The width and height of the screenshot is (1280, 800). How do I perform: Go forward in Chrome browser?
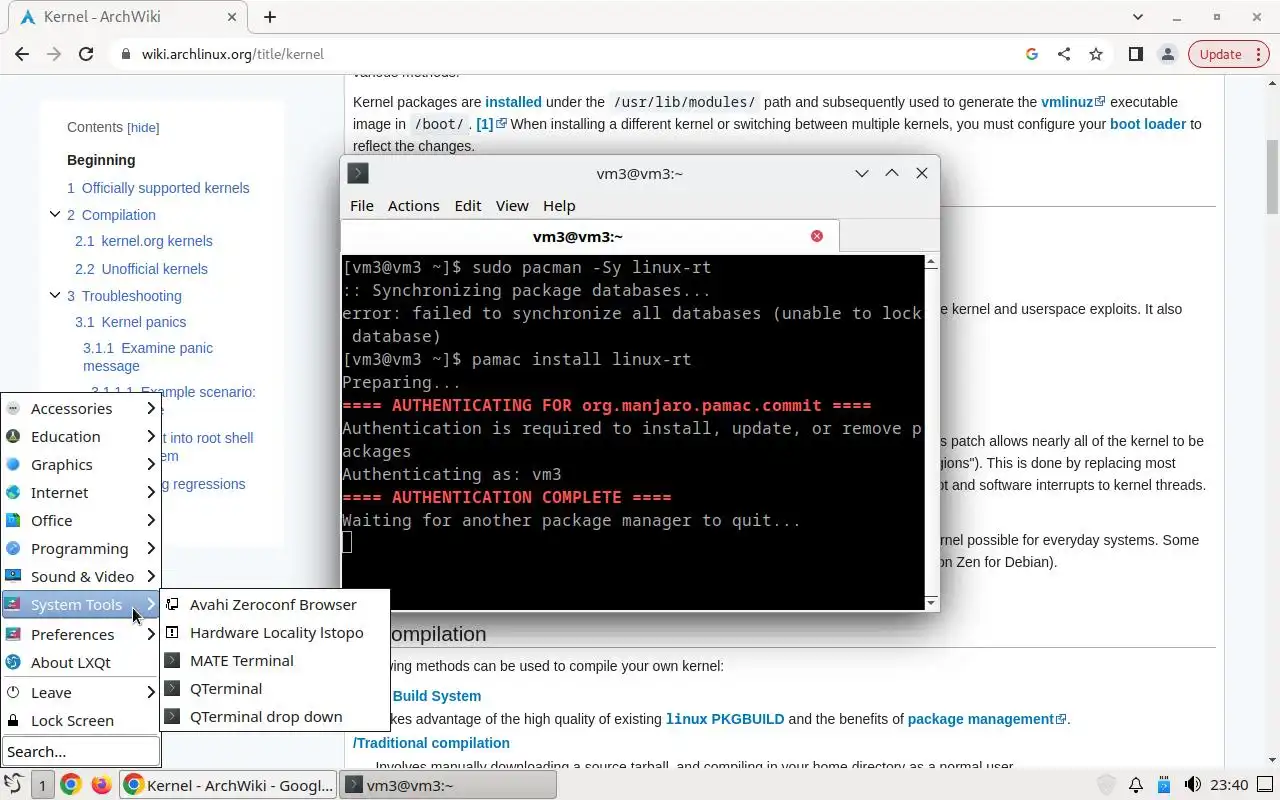[54, 54]
